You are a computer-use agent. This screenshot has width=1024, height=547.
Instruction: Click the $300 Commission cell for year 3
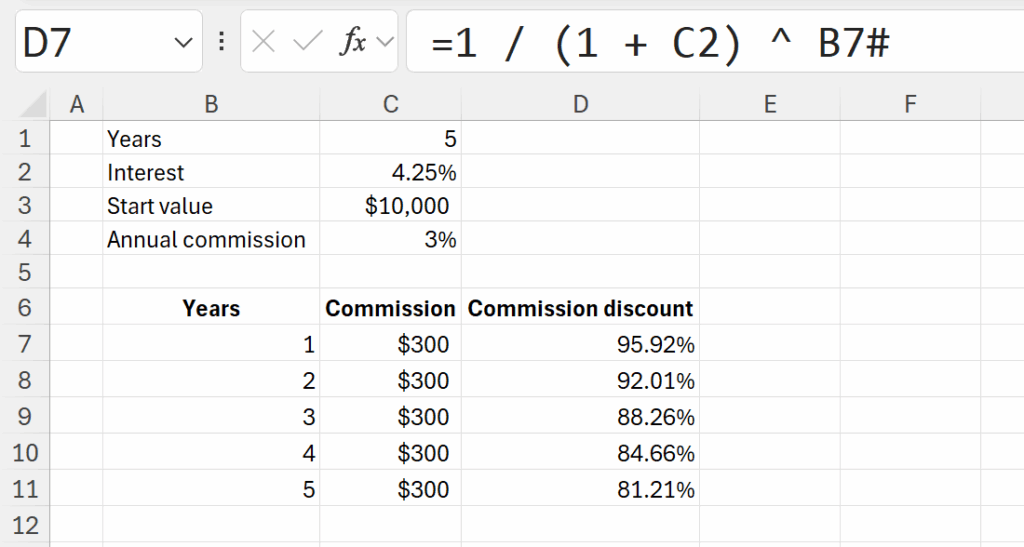point(390,417)
